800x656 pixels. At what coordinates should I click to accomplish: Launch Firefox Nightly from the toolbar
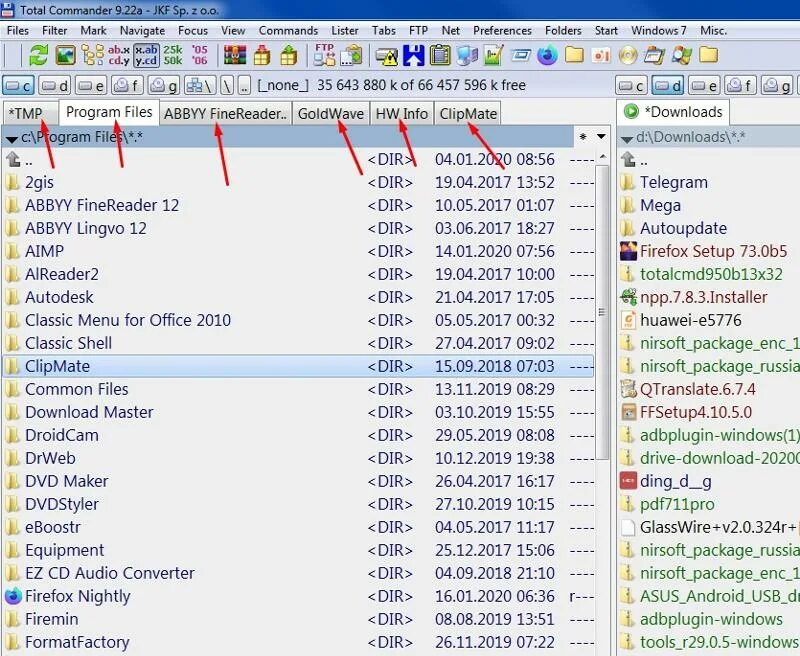click(x=547, y=55)
